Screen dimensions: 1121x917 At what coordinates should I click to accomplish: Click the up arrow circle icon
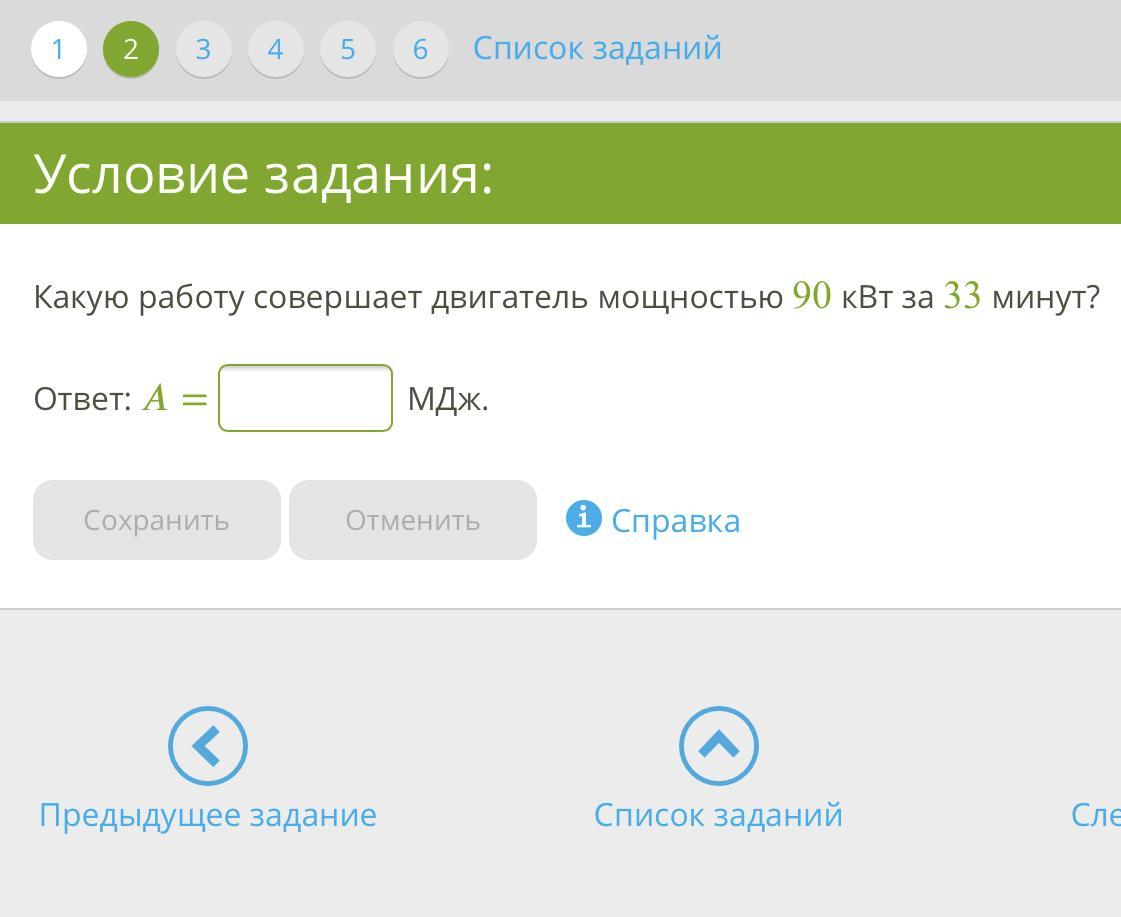tap(718, 745)
